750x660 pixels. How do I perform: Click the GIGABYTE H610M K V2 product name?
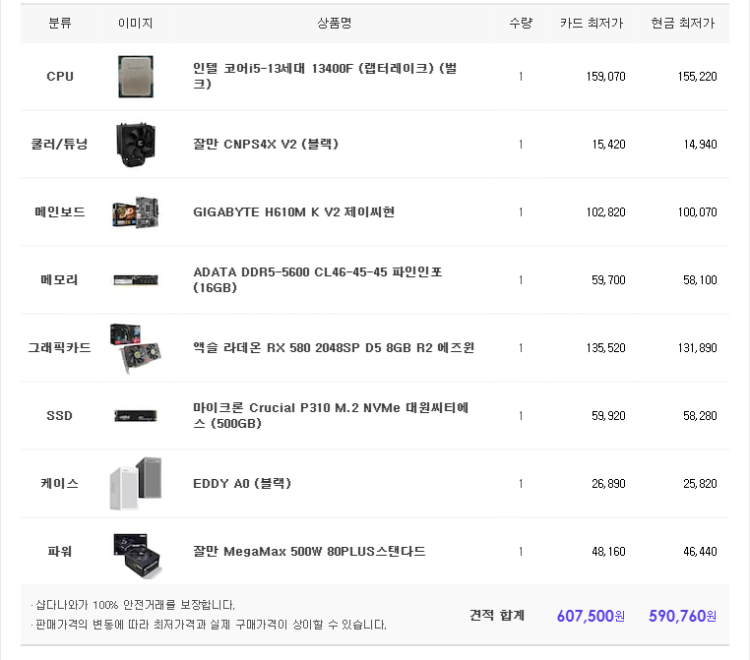click(294, 212)
